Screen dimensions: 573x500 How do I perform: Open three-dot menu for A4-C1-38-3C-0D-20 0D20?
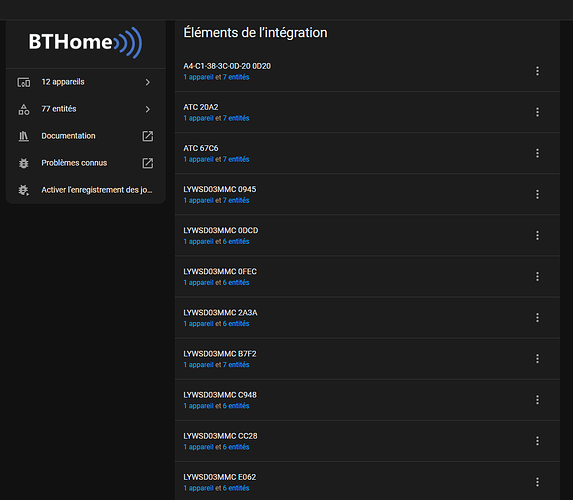[x=537, y=71]
